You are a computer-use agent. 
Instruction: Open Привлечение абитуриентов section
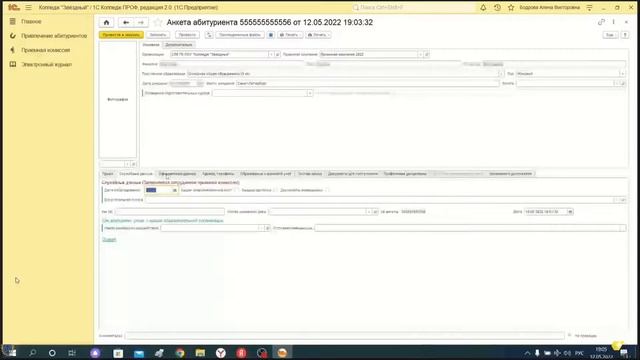click(54, 36)
